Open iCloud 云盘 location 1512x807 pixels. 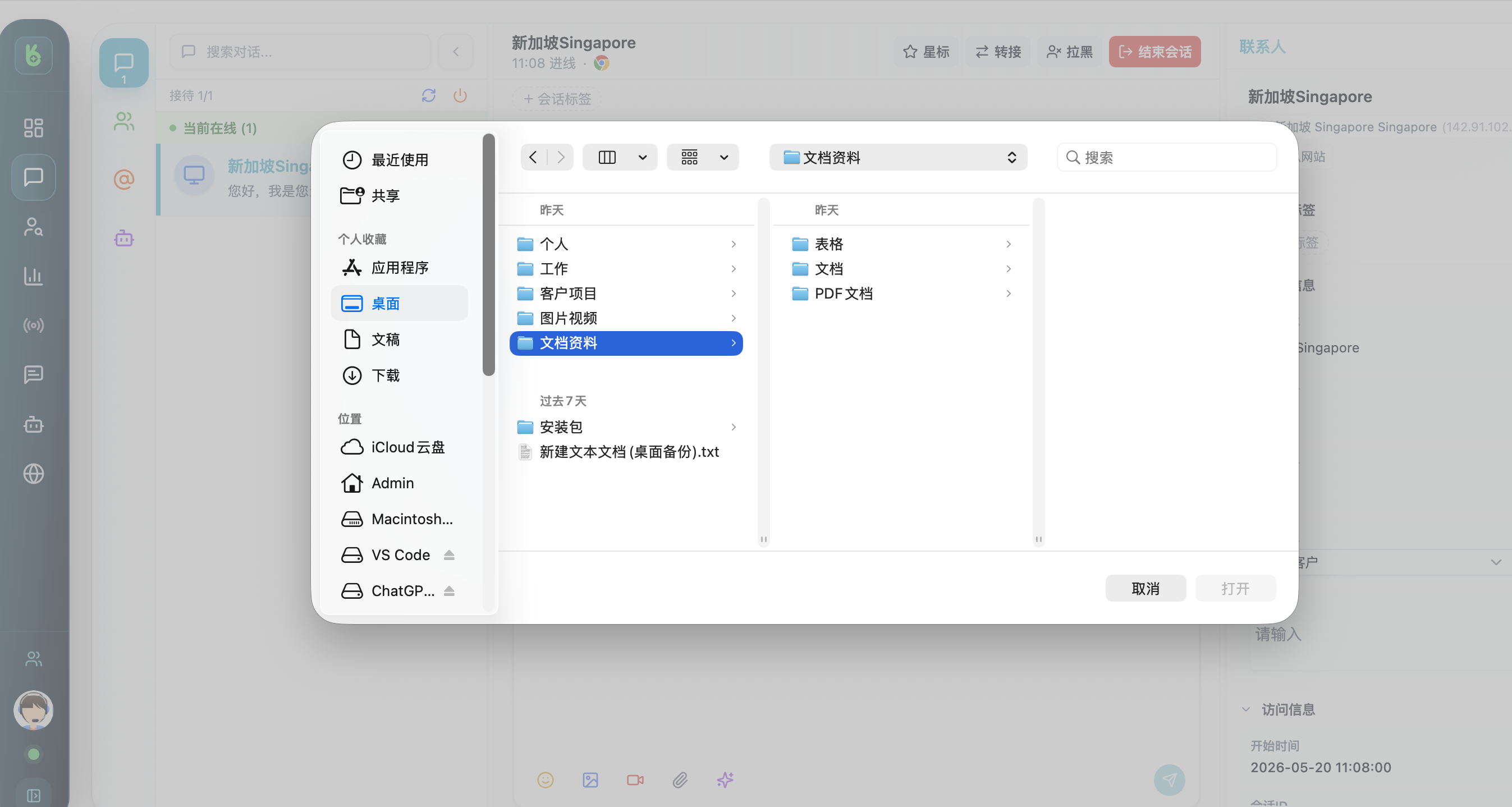point(399,447)
